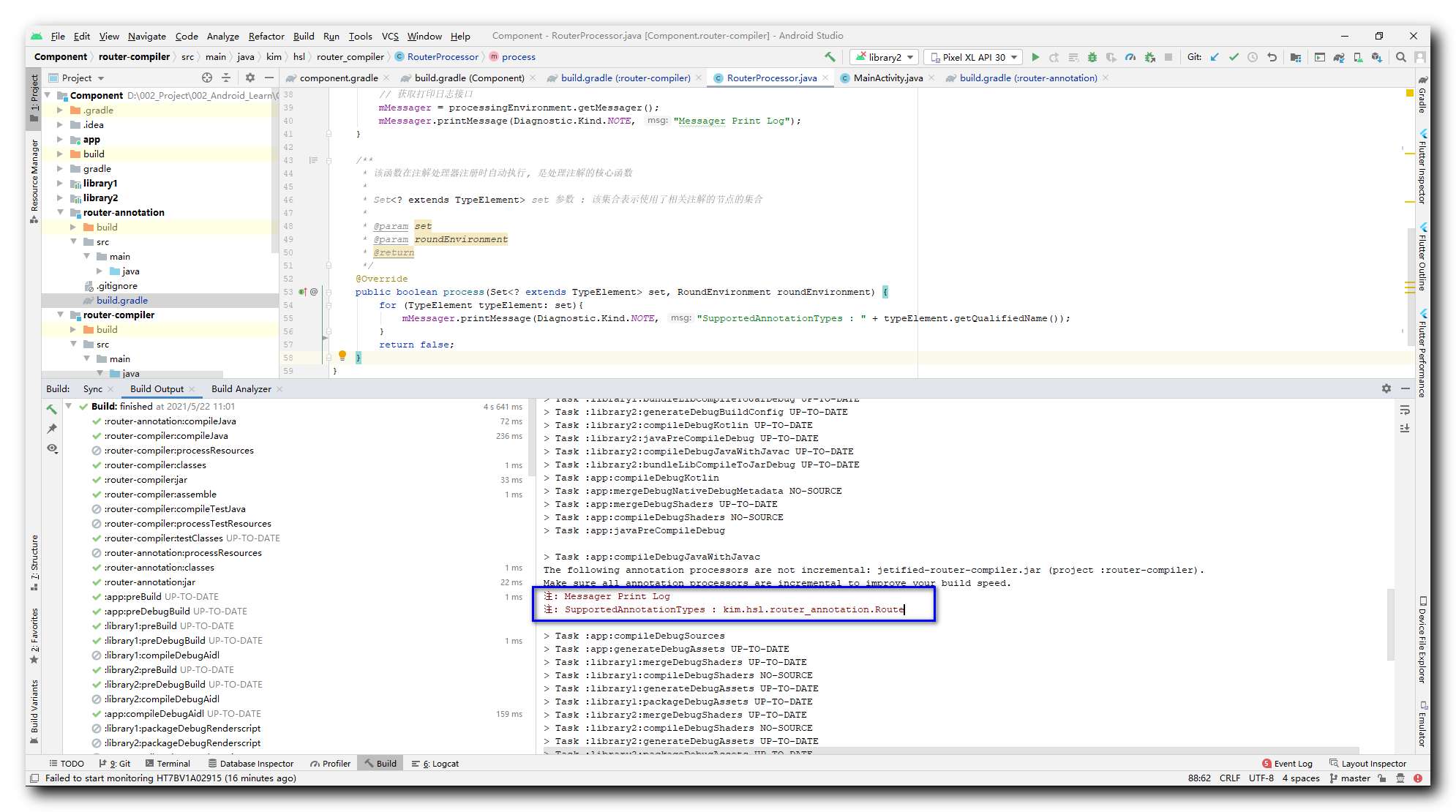Click the green Run app button

[x=1035, y=57]
